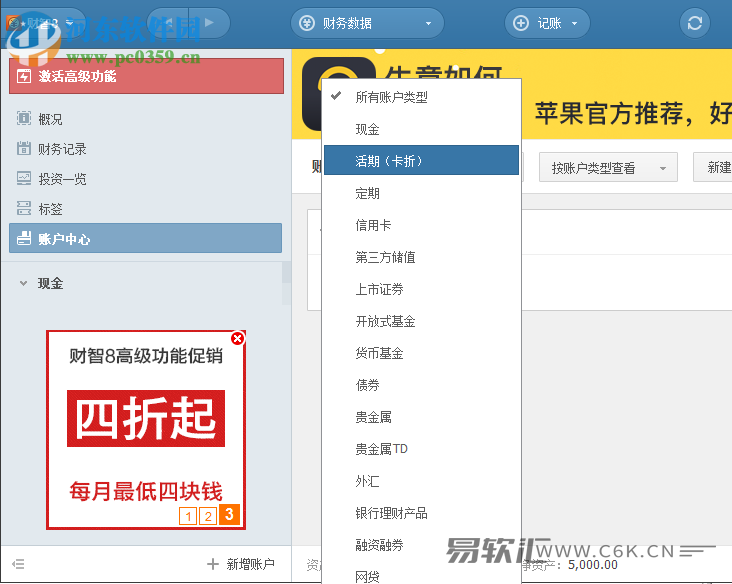Switch to ad slide 2
Screen dimensions: 732x584
207,516
